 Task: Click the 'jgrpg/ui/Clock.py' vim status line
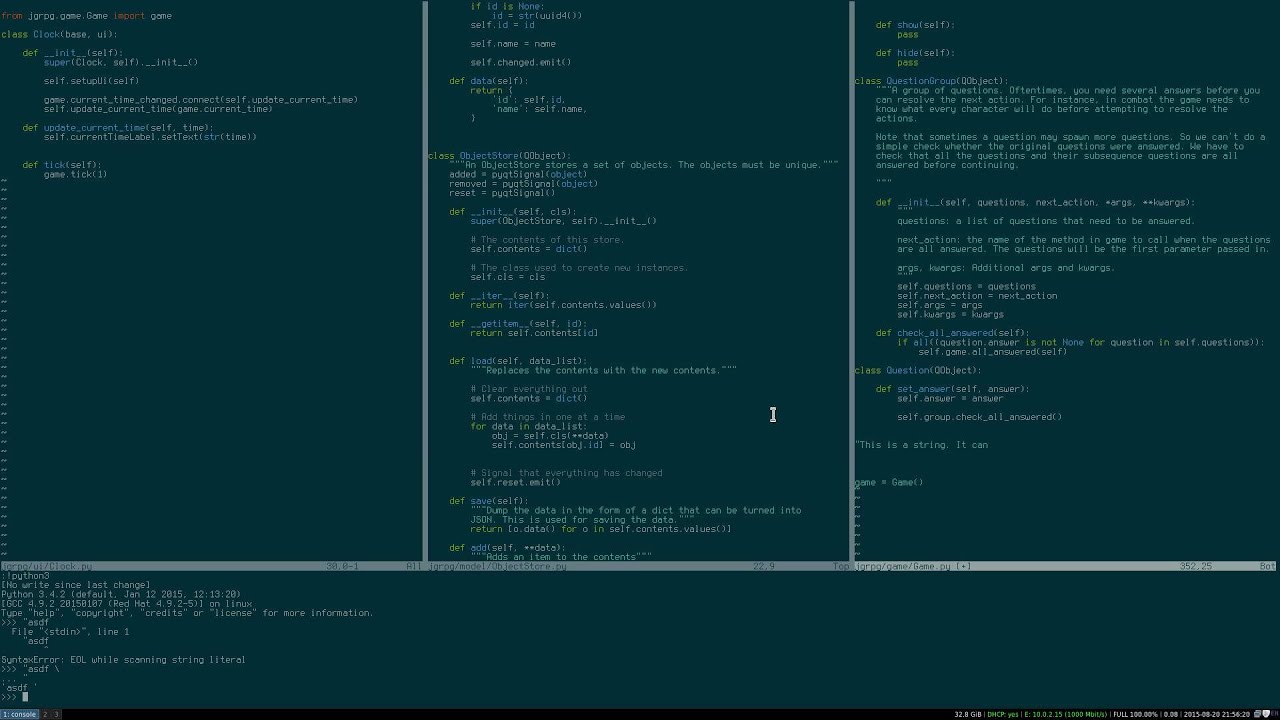tap(212, 566)
